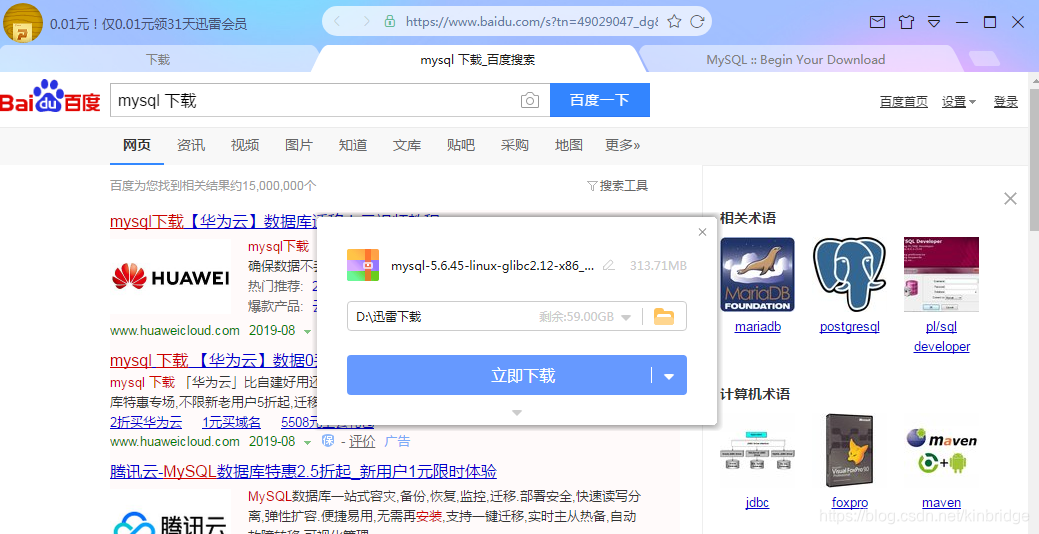Screen dimensions: 1039x534
Task: Go forward with the browser forward arrow
Action: [365, 22]
